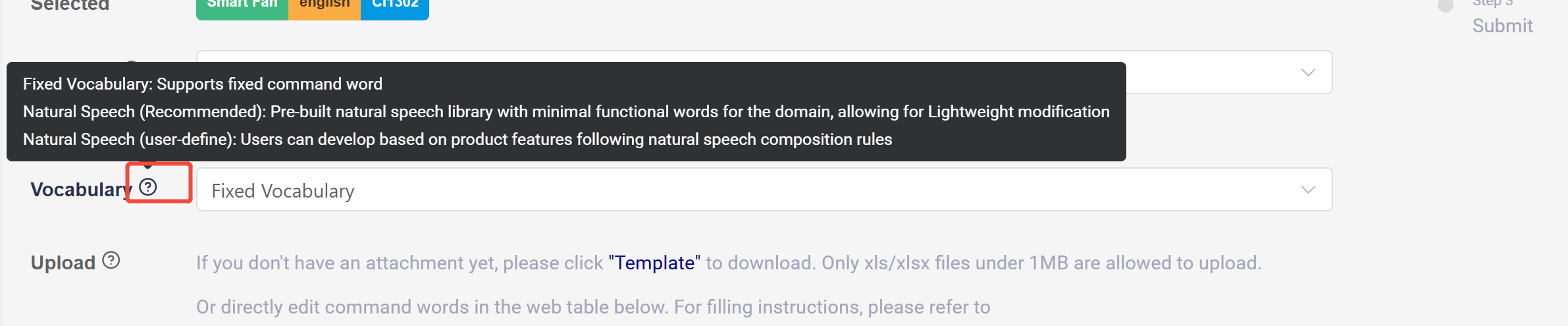Download the file via "Template" link
This screenshot has width=1568, height=326.
654,263
